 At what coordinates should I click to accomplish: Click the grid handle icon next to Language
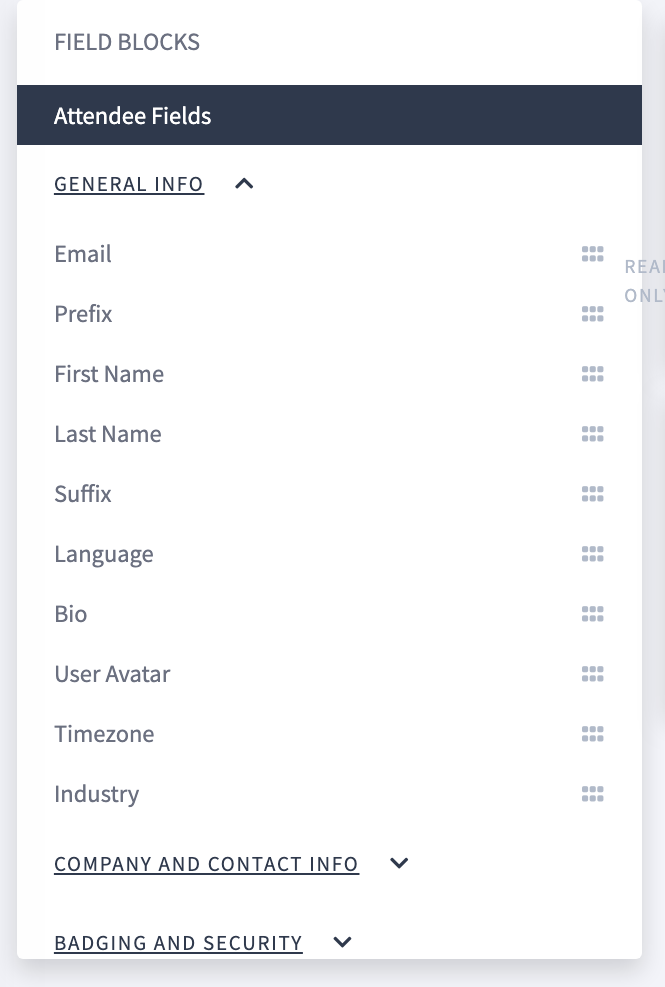pyautogui.click(x=592, y=554)
